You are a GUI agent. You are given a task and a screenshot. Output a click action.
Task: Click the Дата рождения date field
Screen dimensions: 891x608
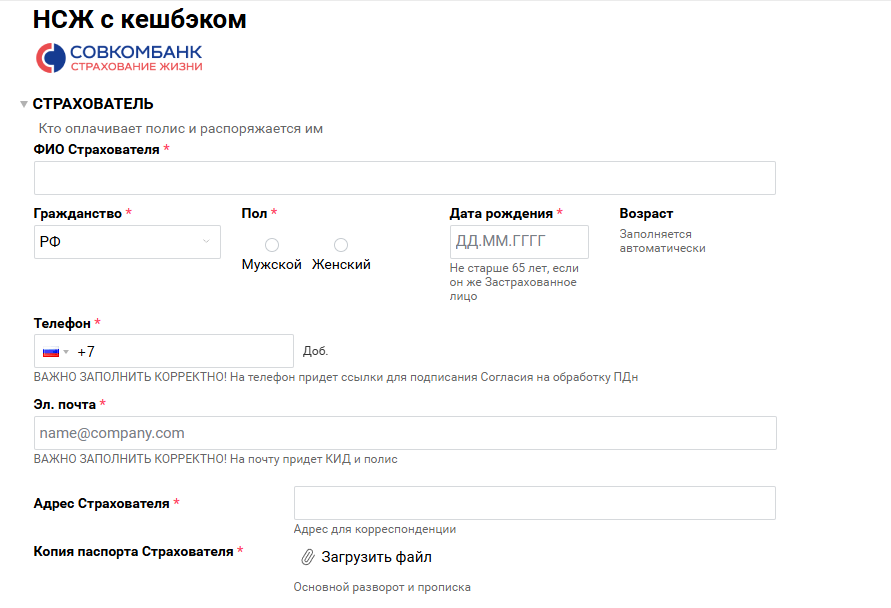point(518,242)
